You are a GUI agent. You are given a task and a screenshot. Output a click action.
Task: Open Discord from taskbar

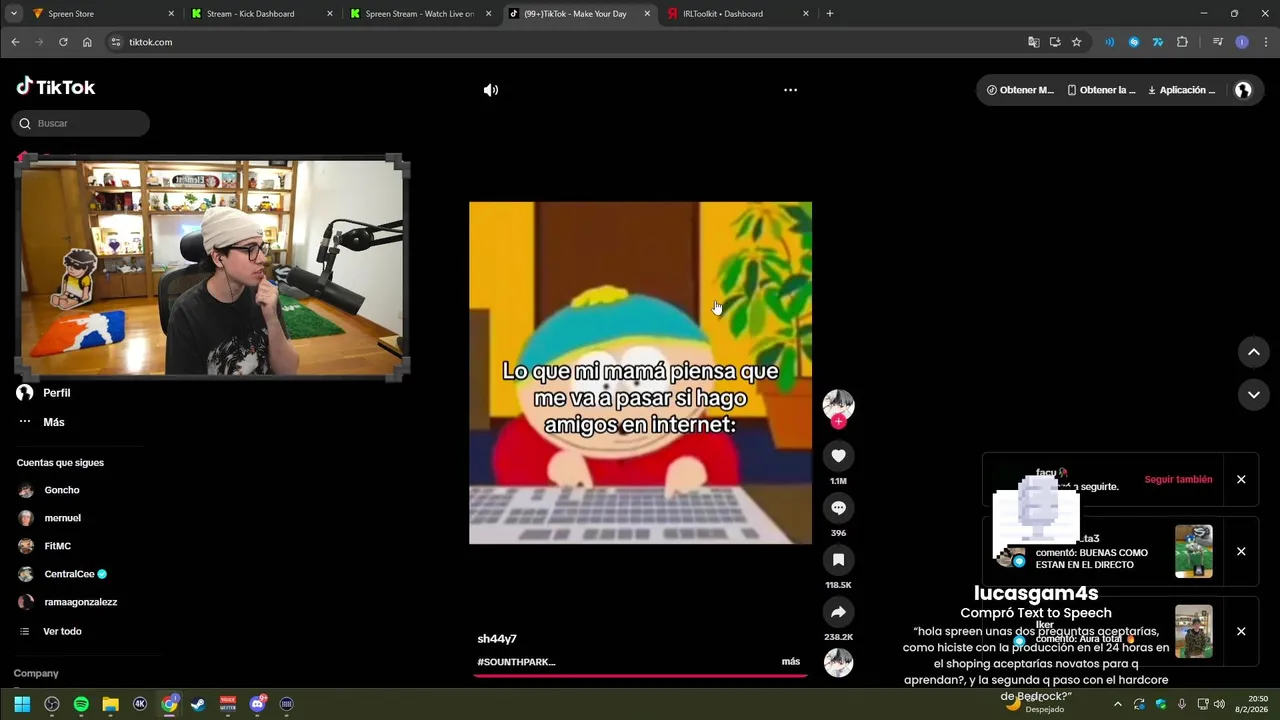click(x=258, y=704)
